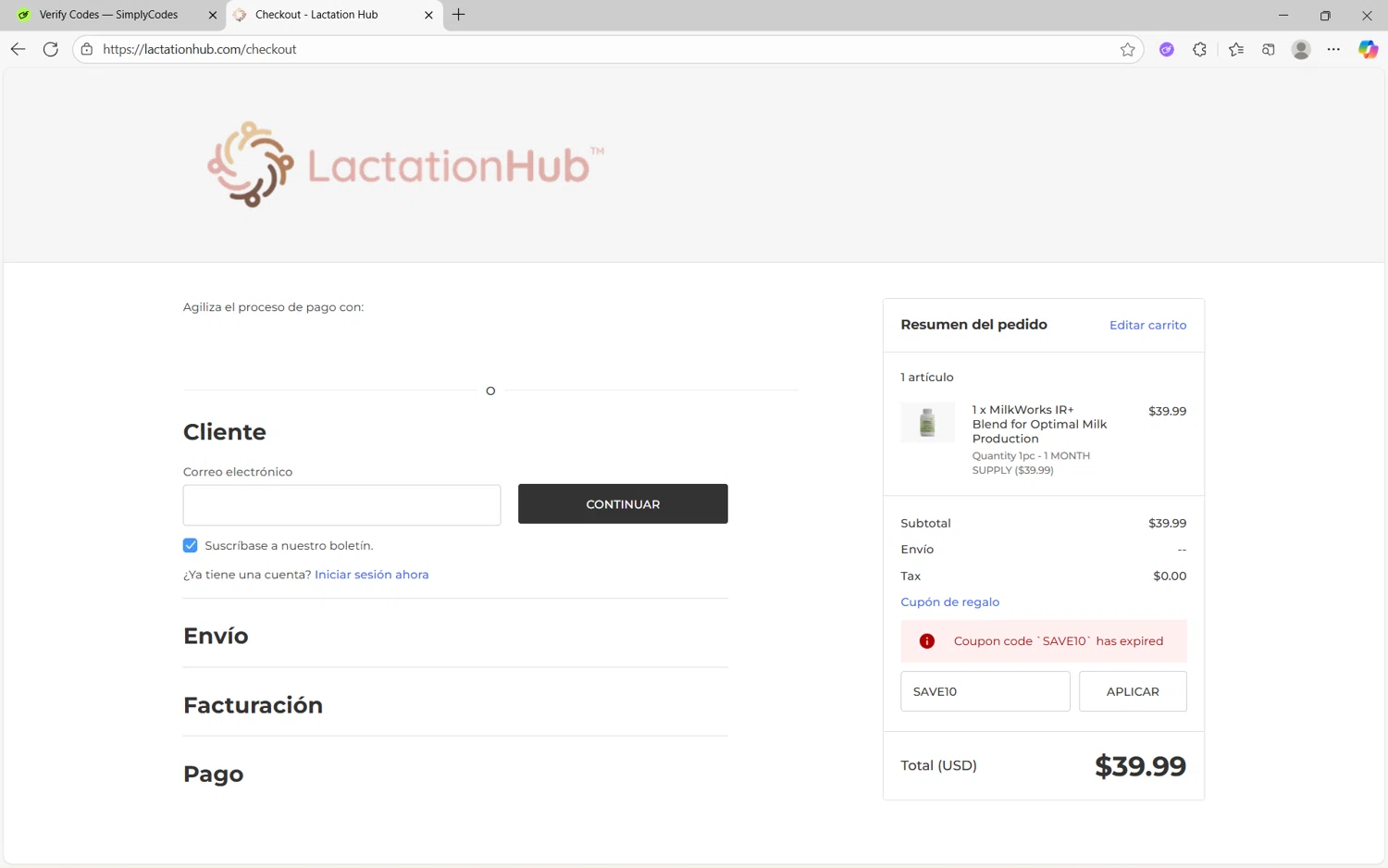Screen dimensions: 1388x868
Task: Click the red expired-coupon alert icon
Action: click(926, 641)
